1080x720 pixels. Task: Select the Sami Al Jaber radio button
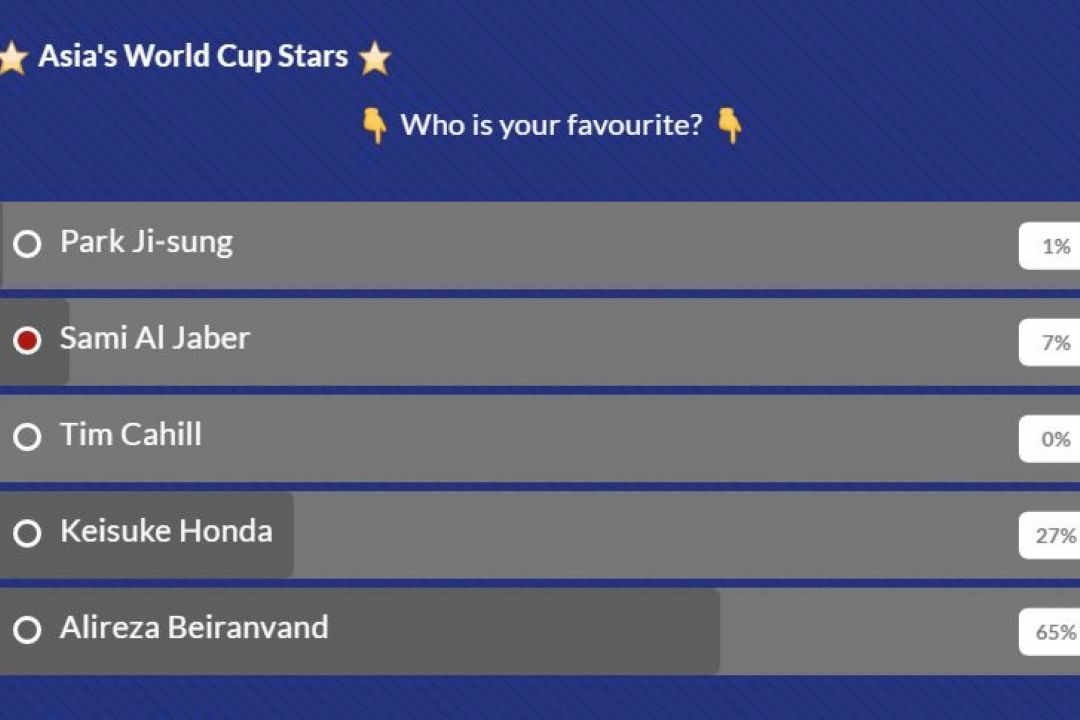28,340
